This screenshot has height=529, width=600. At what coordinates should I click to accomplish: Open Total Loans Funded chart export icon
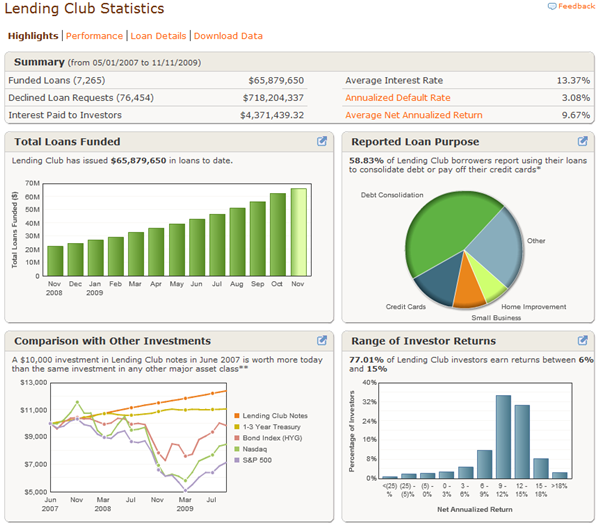pyautogui.click(x=322, y=141)
